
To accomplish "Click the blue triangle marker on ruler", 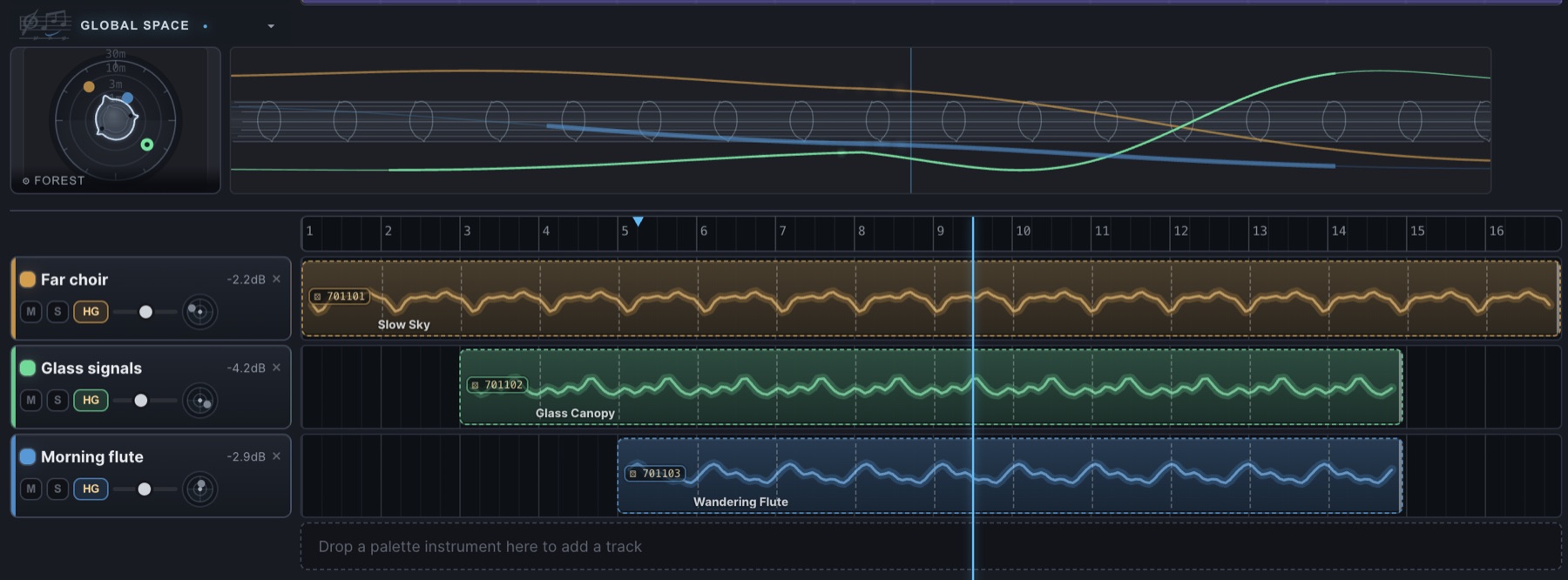I will (639, 222).
